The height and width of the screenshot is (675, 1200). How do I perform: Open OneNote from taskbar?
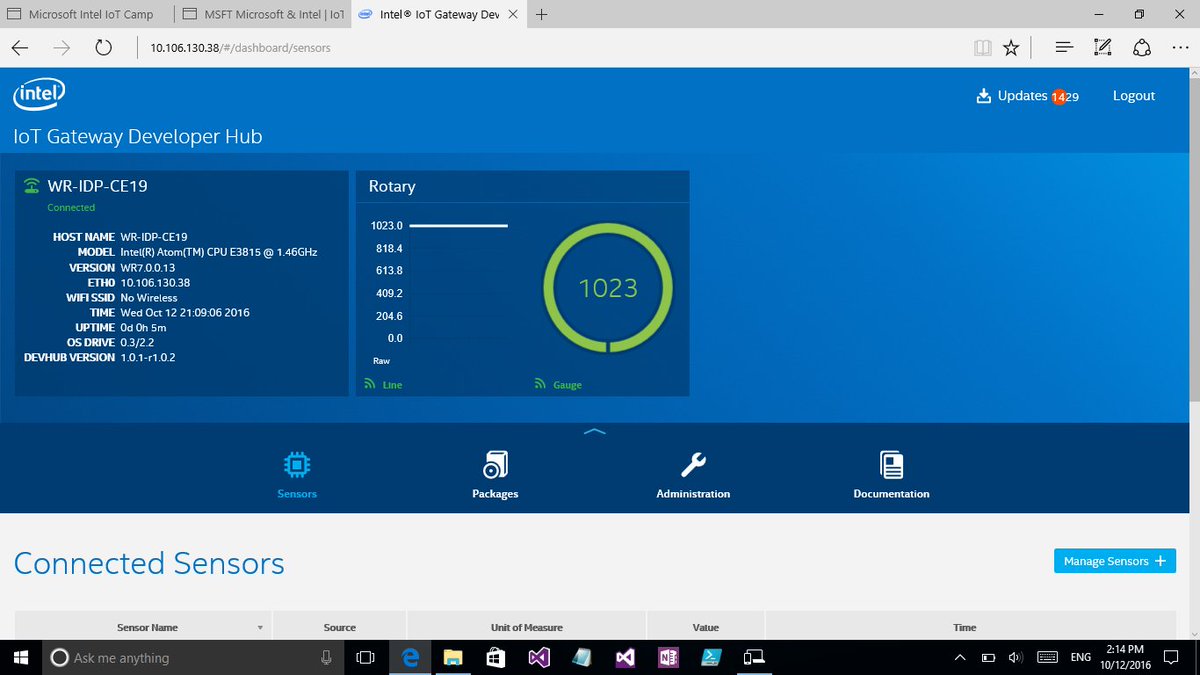pyautogui.click(x=668, y=657)
